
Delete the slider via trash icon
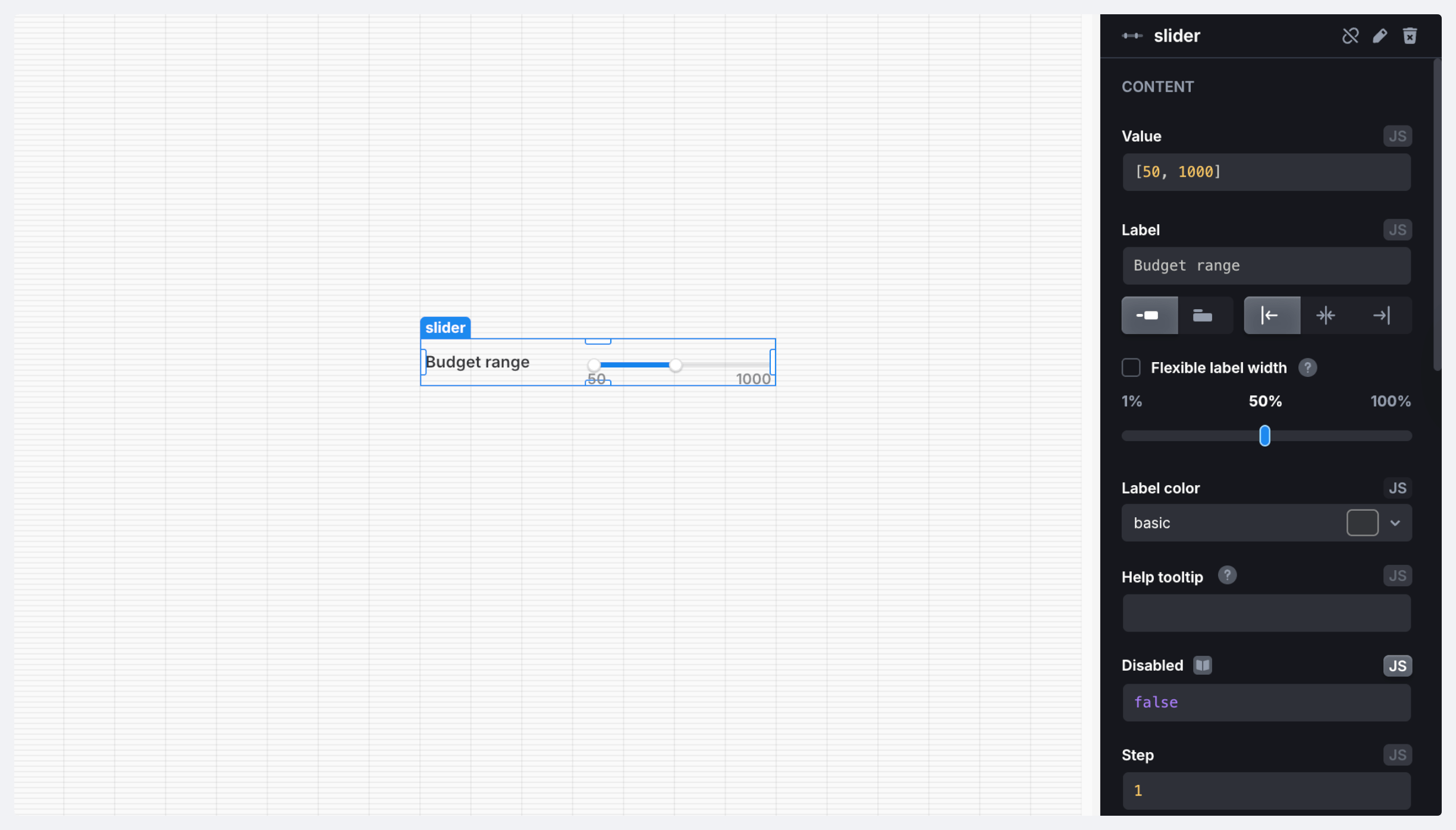click(1410, 36)
